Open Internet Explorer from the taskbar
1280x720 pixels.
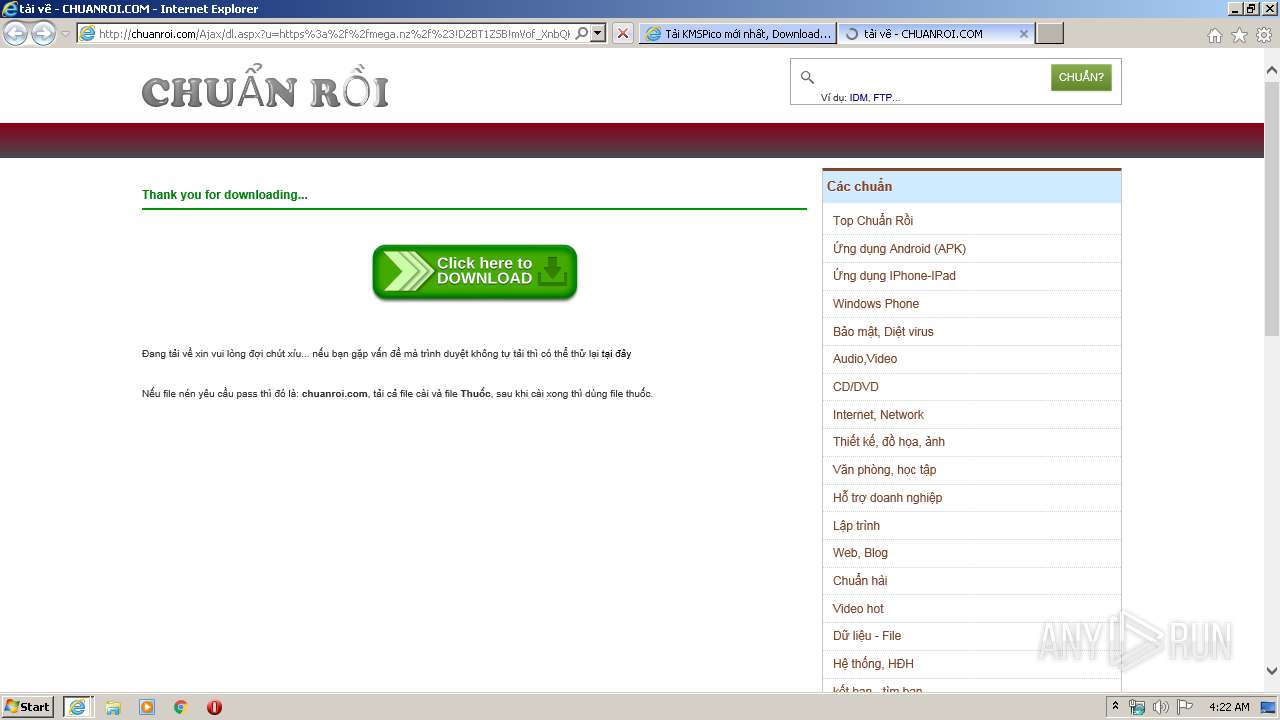78,707
